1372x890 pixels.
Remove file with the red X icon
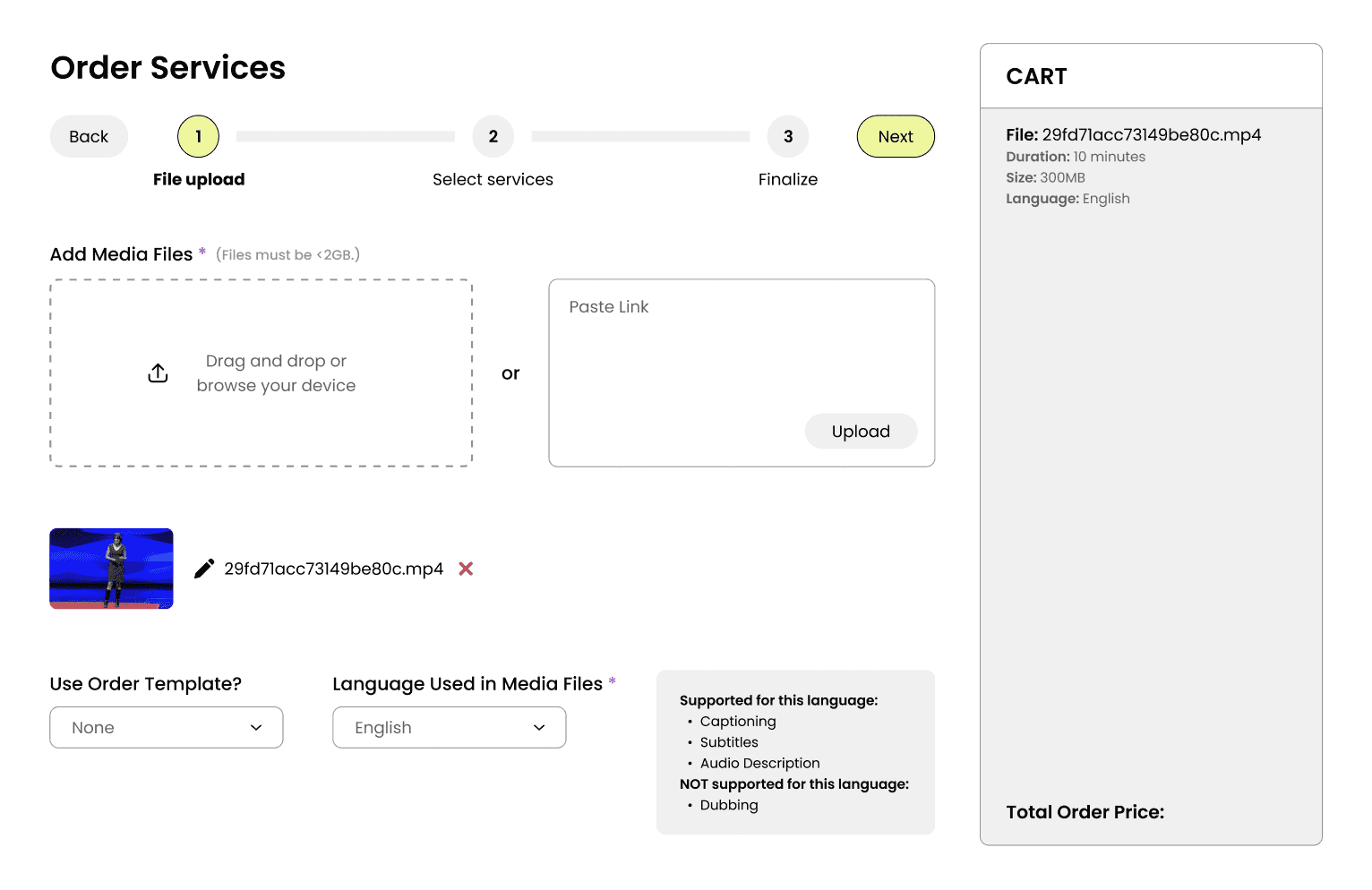(466, 569)
